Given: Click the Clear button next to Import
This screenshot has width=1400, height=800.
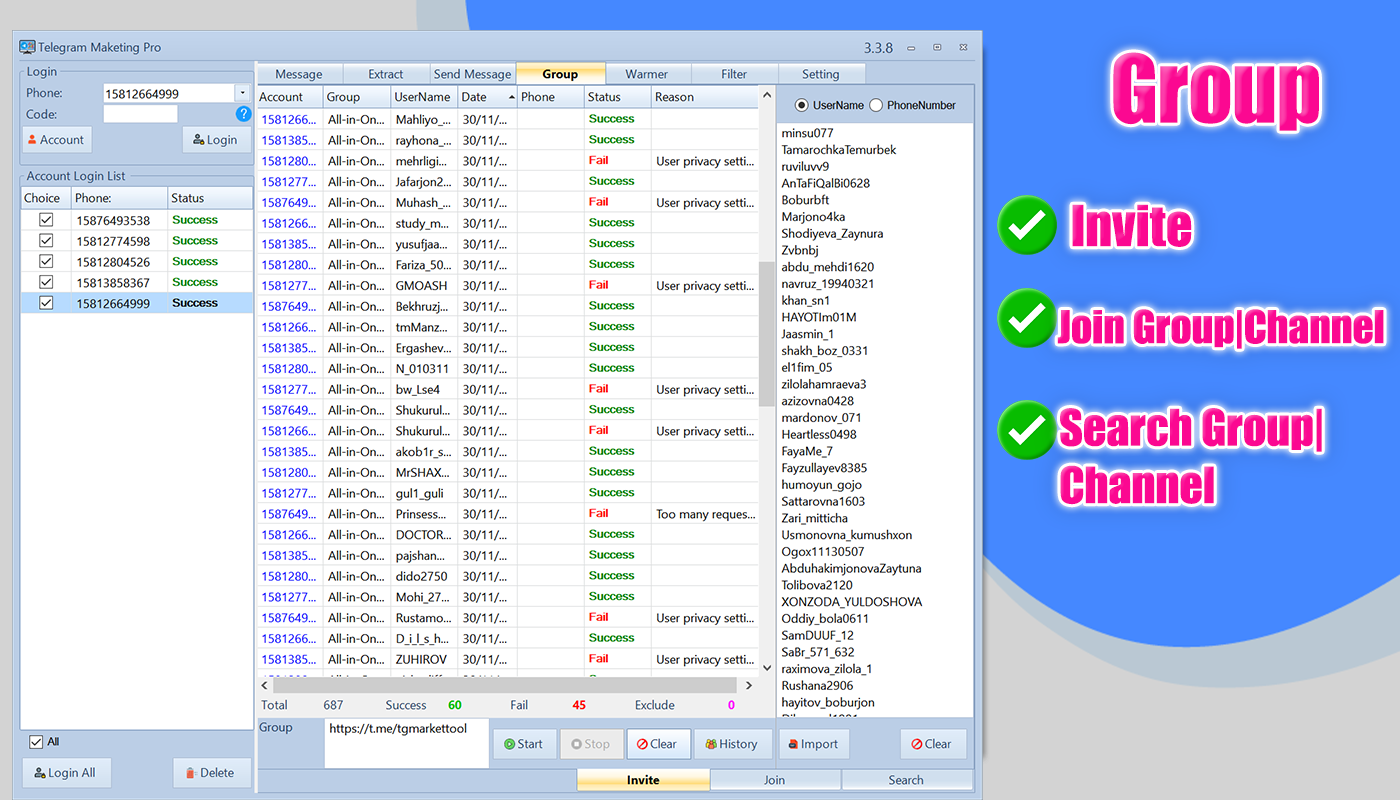Looking at the screenshot, I should tap(933, 744).
